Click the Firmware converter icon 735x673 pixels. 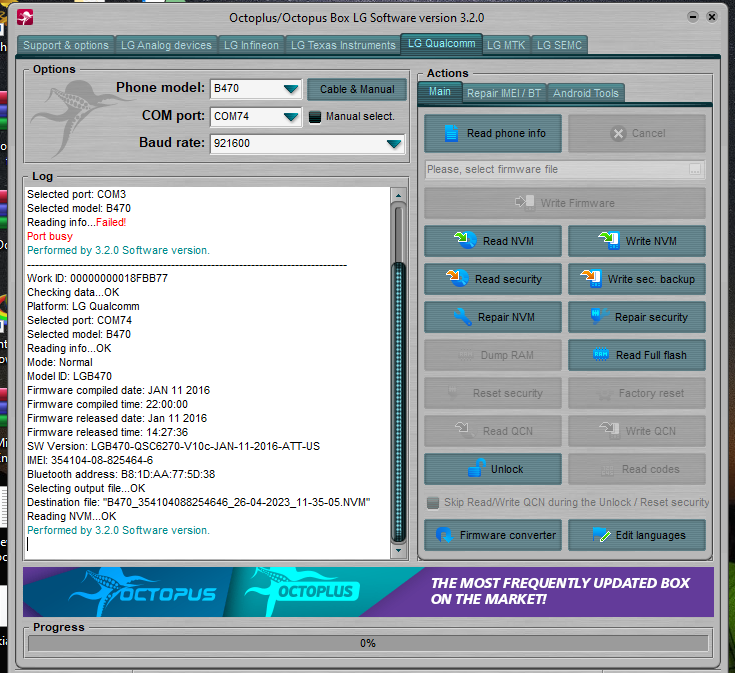point(443,535)
